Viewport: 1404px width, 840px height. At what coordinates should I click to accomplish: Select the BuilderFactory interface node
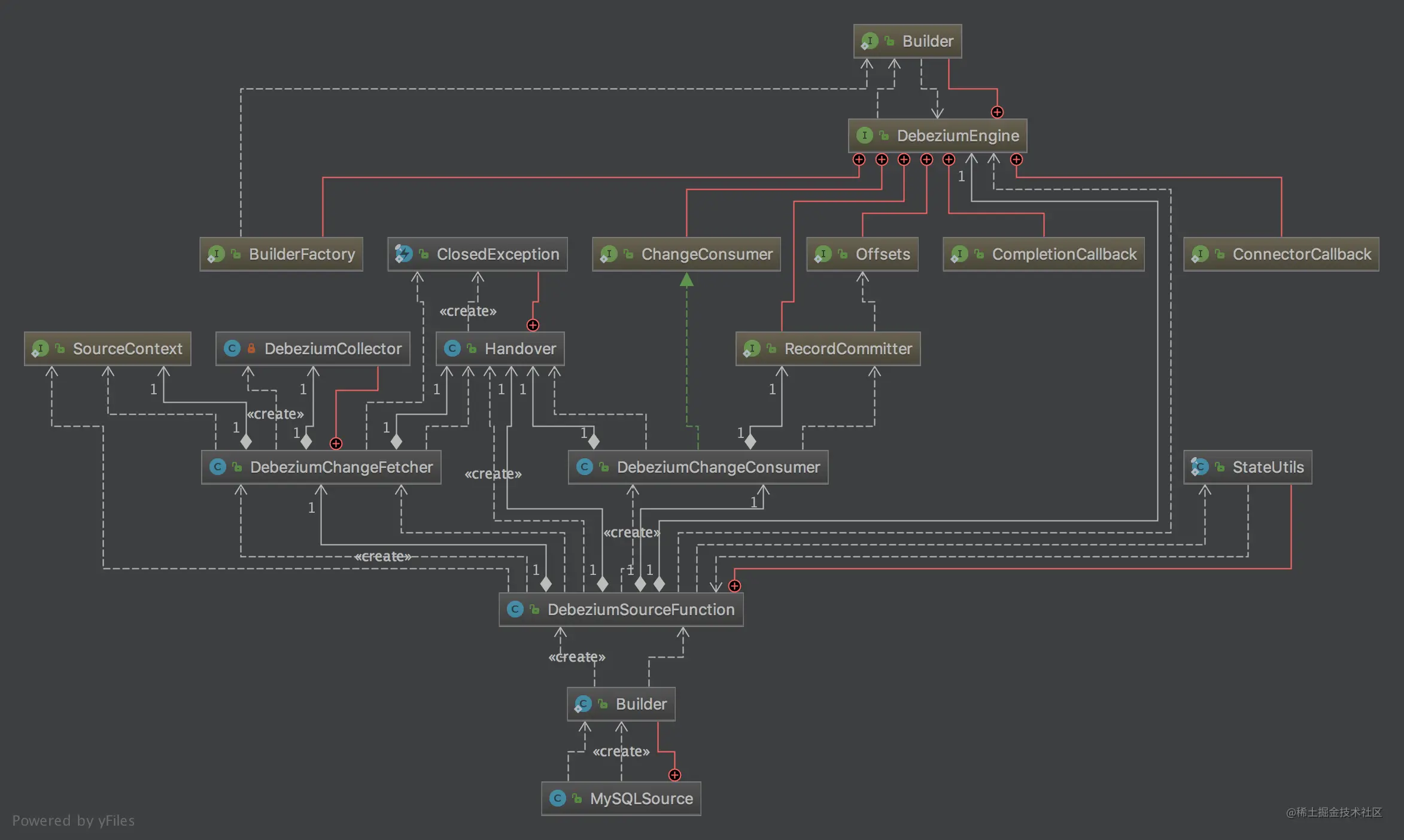pyautogui.click(x=281, y=254)
